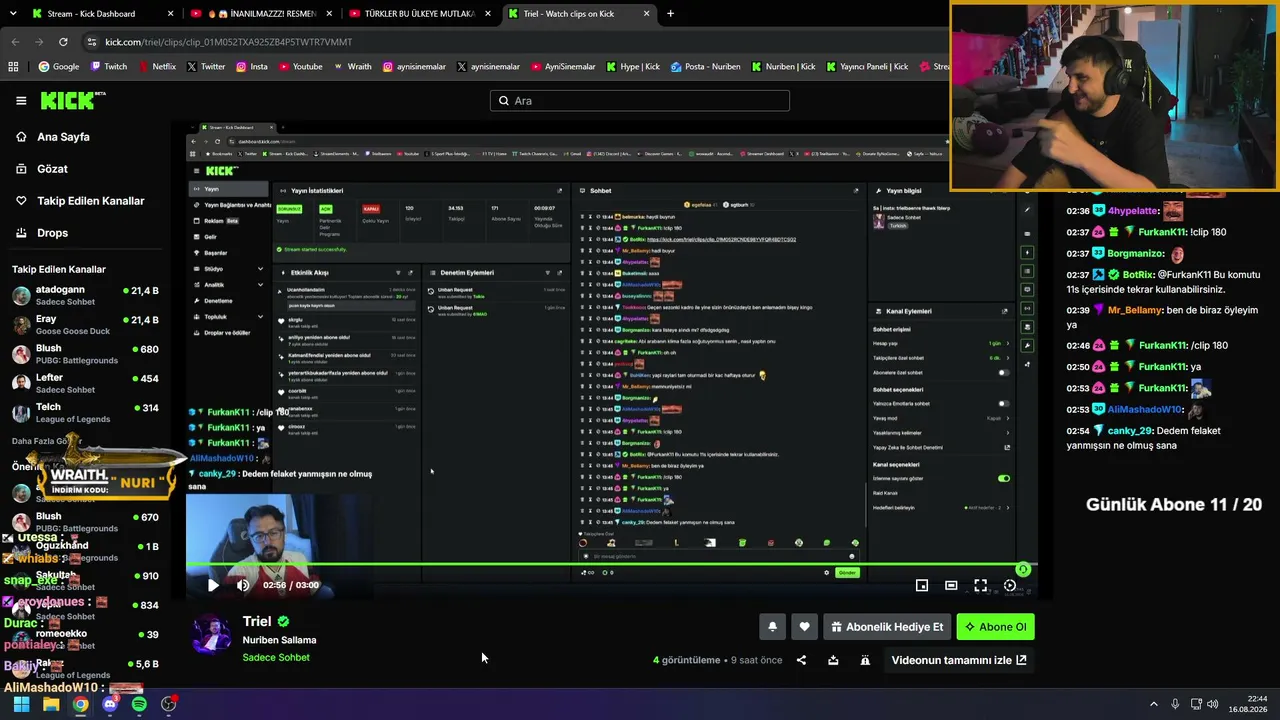Download the clip
This screenshot has width=1280, height=720.
[x=833, y=660]
